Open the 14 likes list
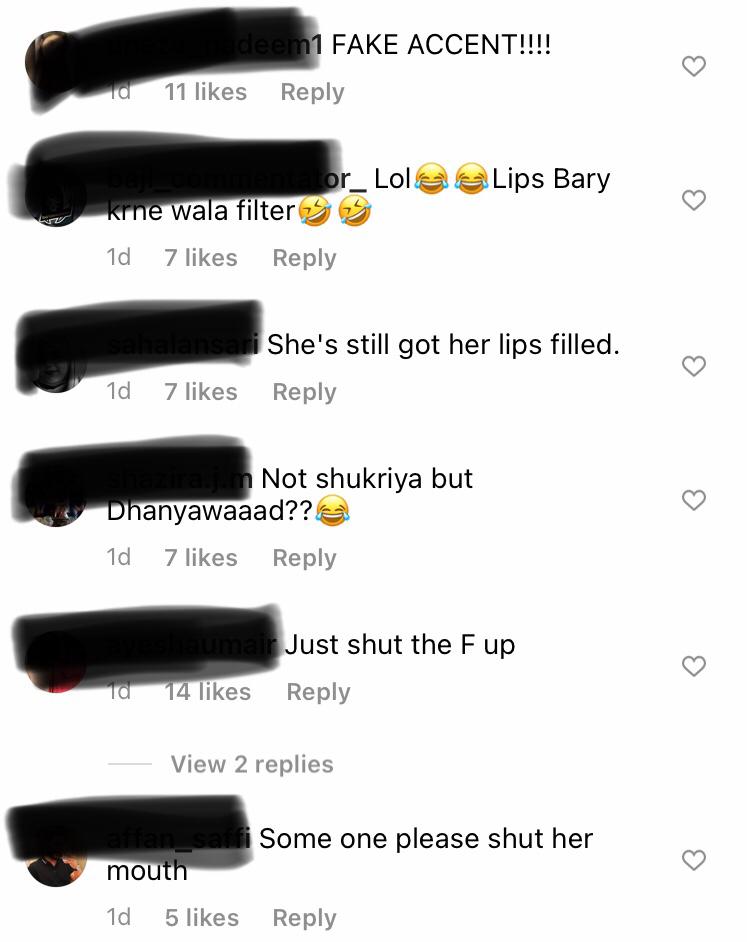The width and height of the screenshot is (749, 942). [x=208, y=691]
